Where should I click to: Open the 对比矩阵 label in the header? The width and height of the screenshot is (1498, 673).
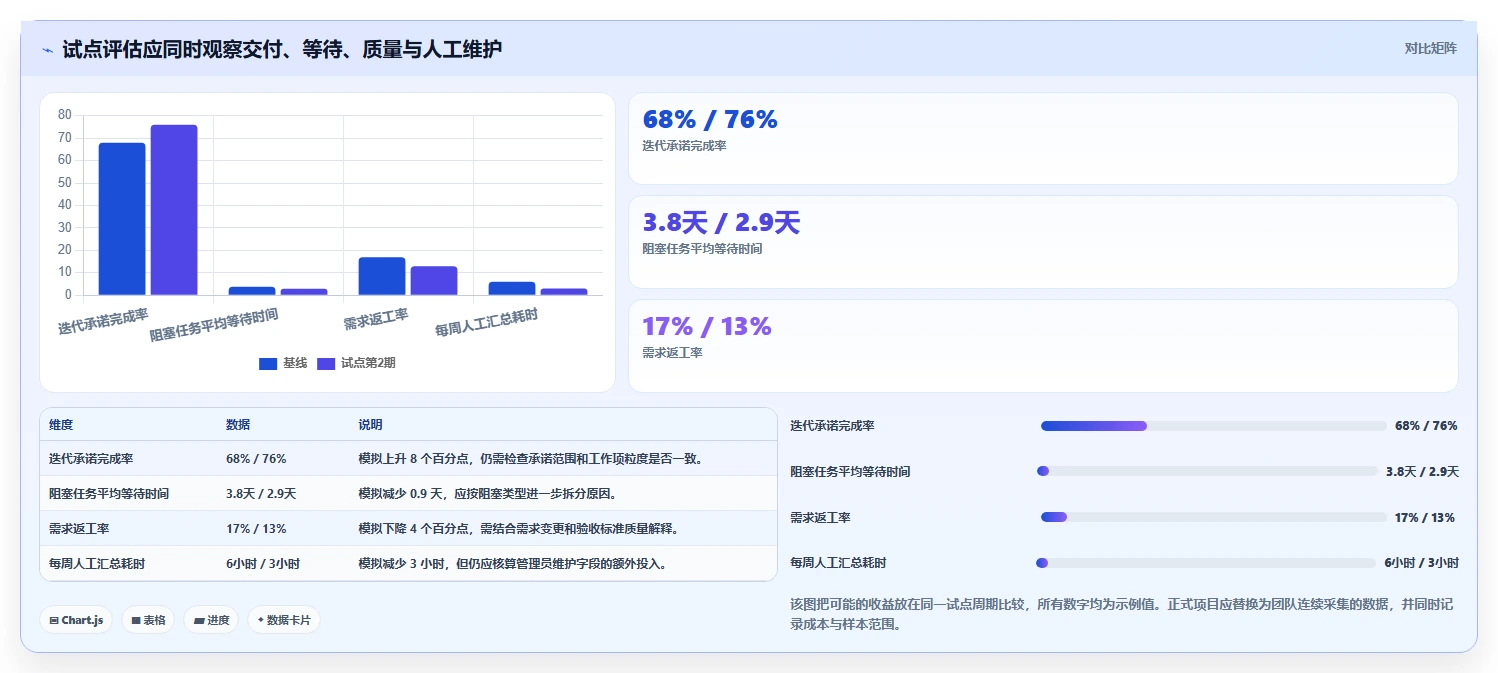pos(1430,48)
